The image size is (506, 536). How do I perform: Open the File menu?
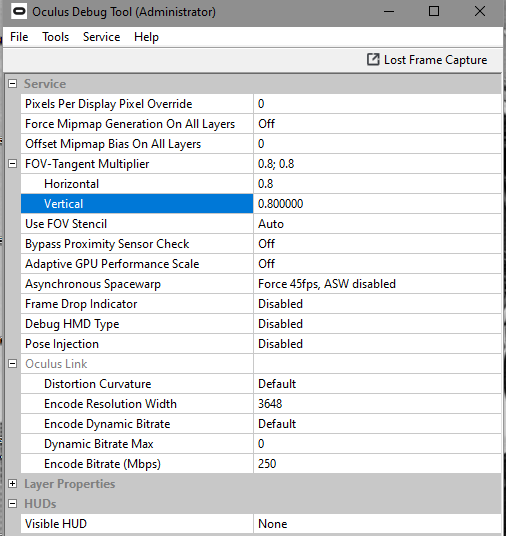(19, 37)
